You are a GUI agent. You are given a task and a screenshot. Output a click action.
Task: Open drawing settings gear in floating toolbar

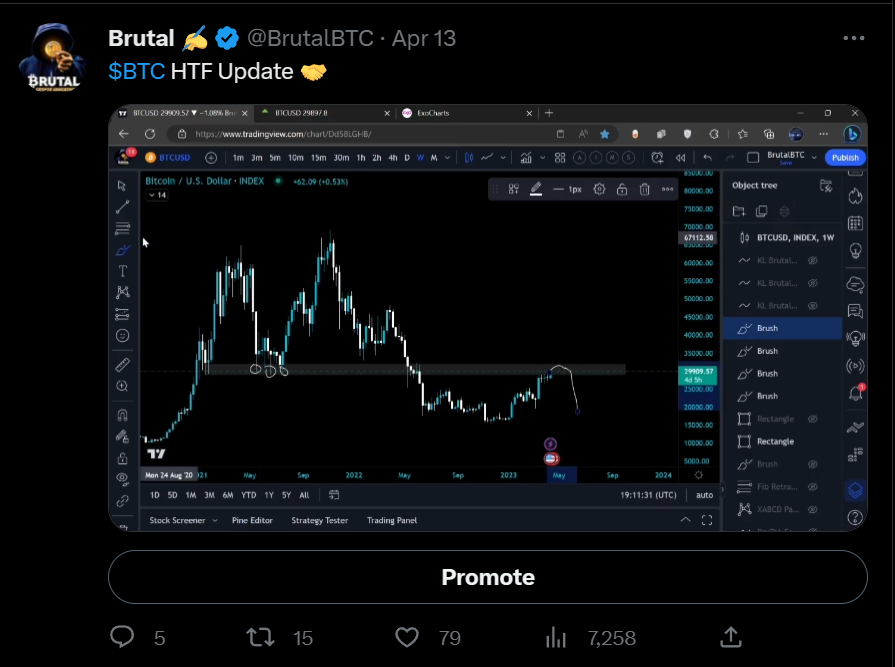(x=599, y=189)
